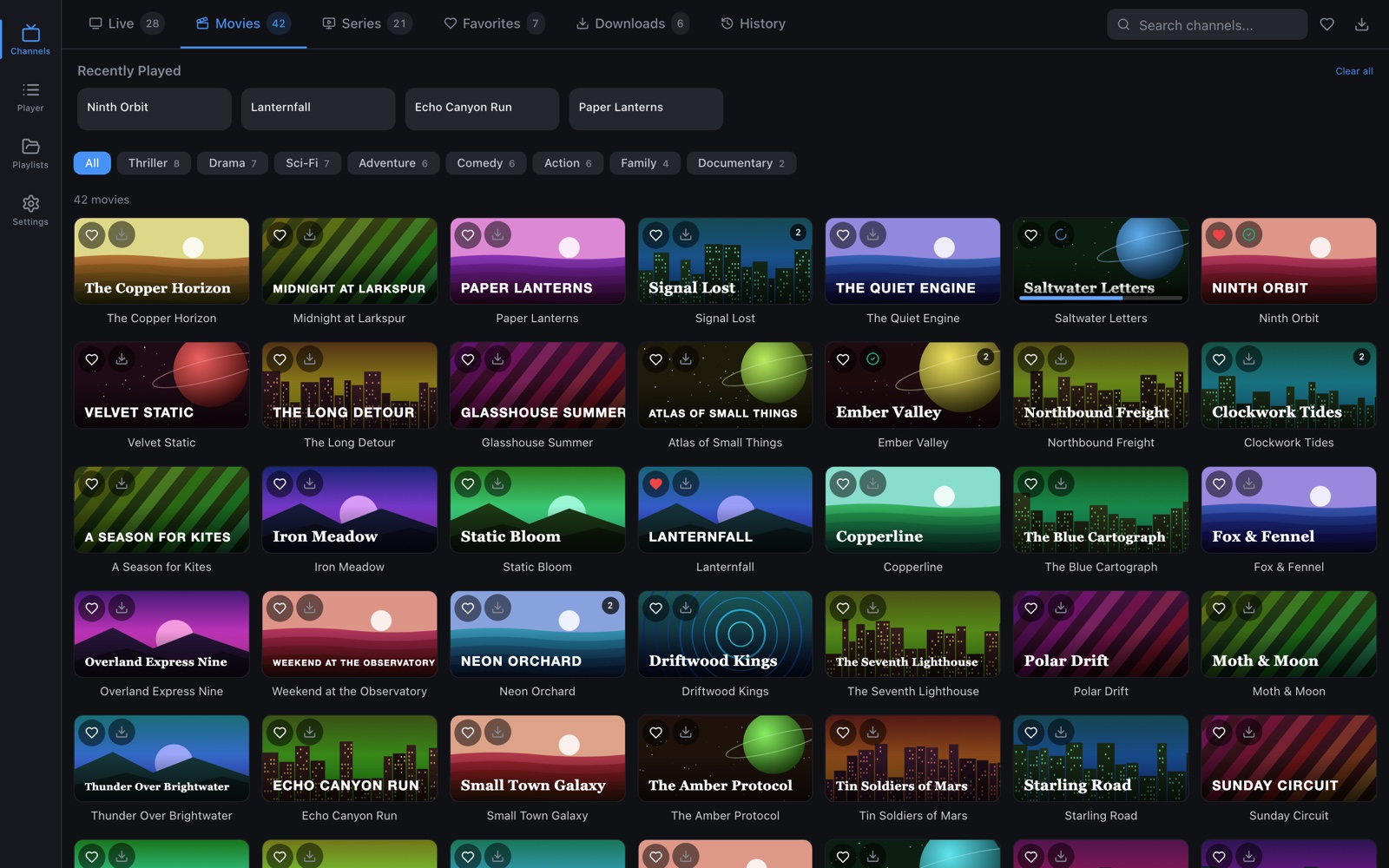Select the All genre filter
The image size is (1389, 868).
(x=92, y=163)
